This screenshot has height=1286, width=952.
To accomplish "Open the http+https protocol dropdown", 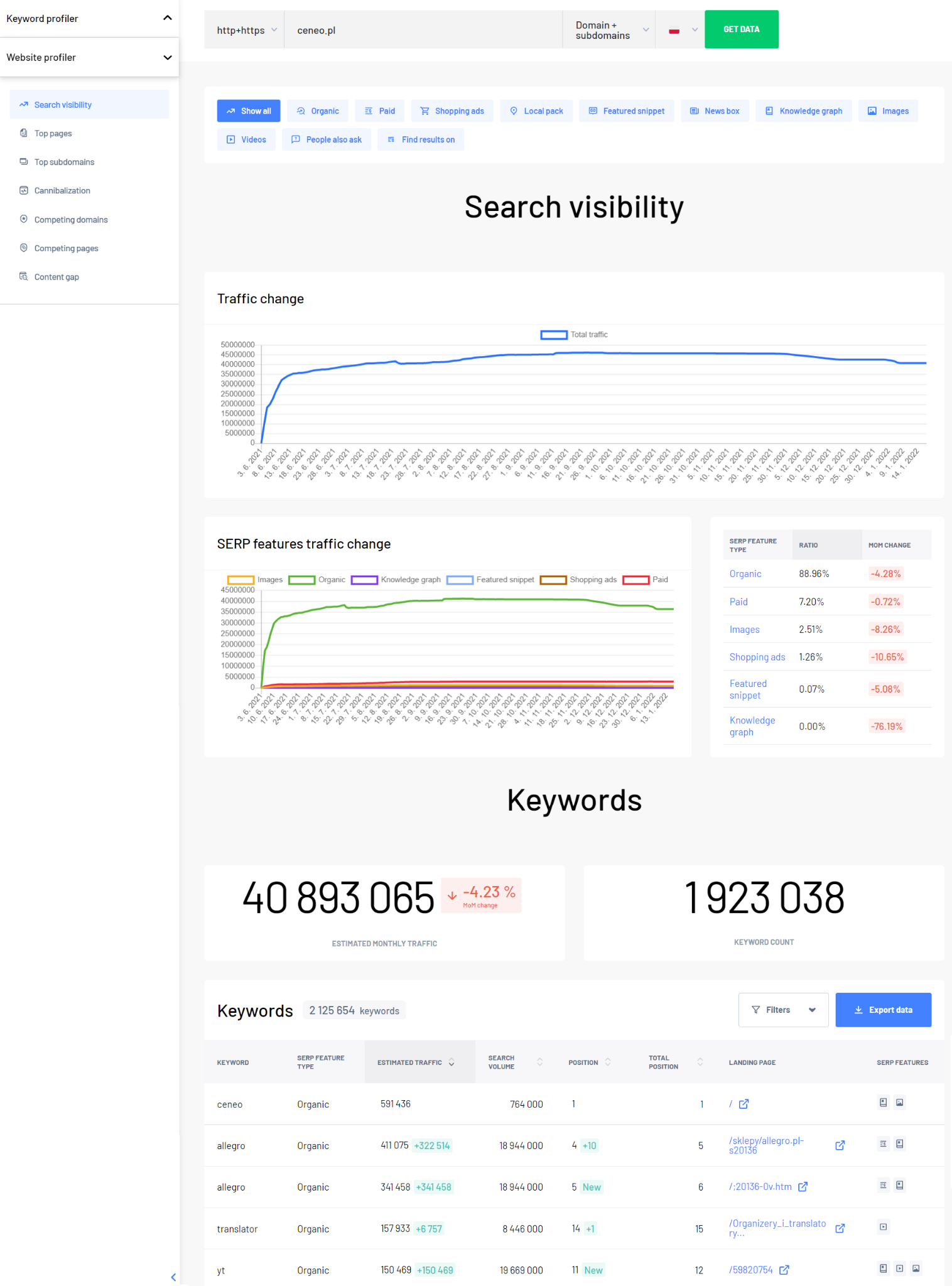I will (246, 30).
